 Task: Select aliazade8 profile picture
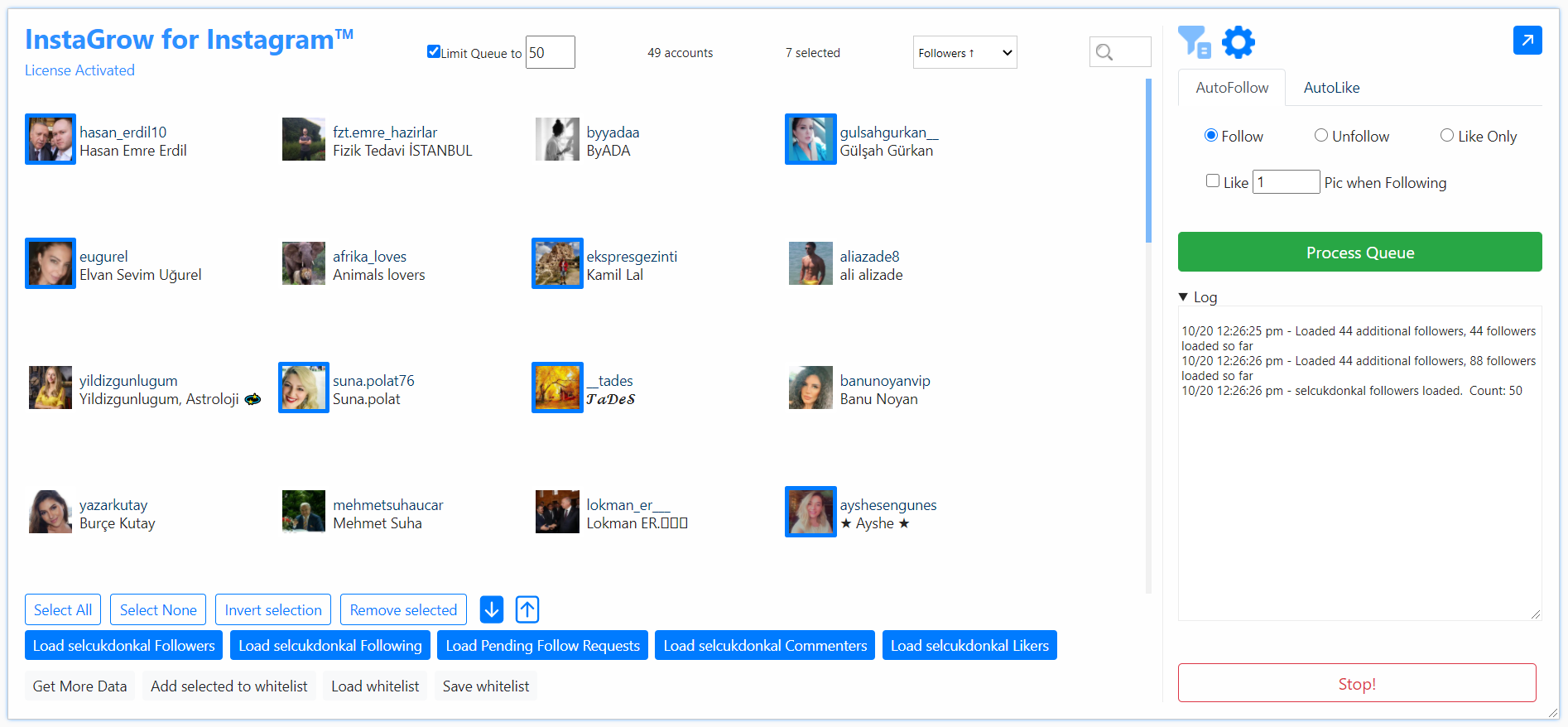[x=810, y=263]
